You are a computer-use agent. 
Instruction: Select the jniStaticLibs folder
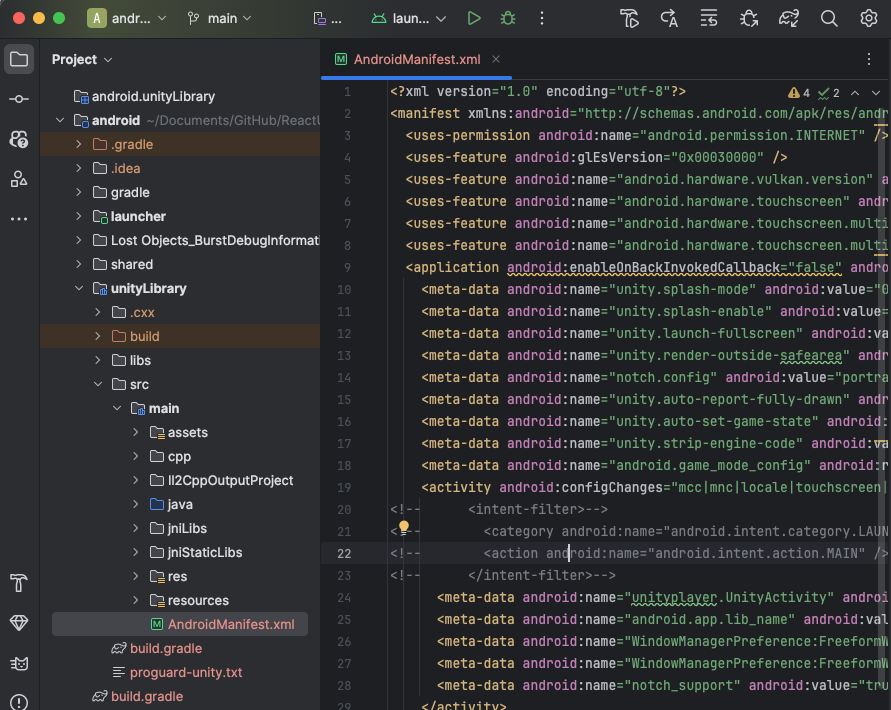click(x=196, y=552)
